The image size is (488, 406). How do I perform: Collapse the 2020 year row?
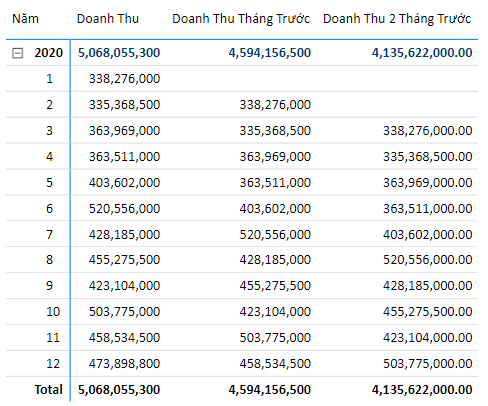click(17, 53)
